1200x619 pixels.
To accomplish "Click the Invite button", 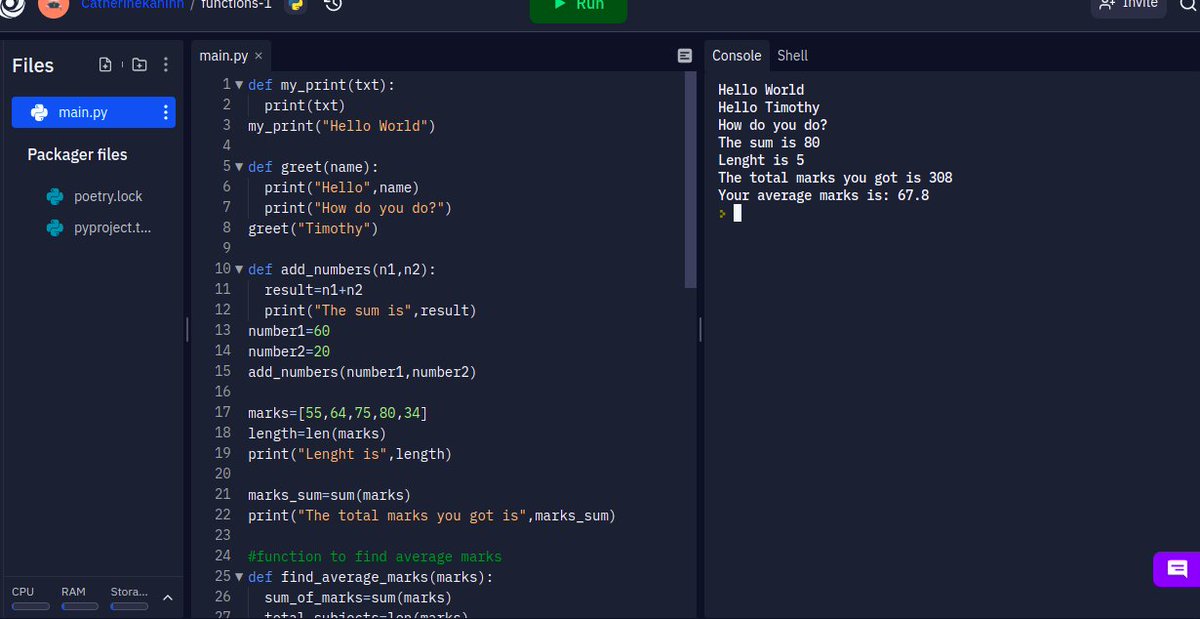I will pos(1128,6).
